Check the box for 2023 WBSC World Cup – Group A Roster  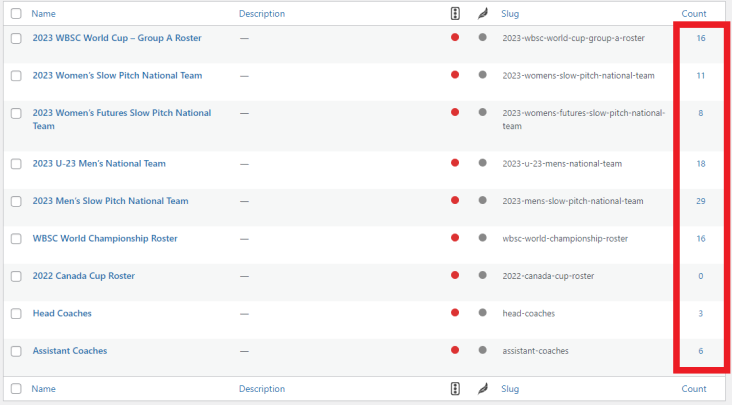pos(16,38)
